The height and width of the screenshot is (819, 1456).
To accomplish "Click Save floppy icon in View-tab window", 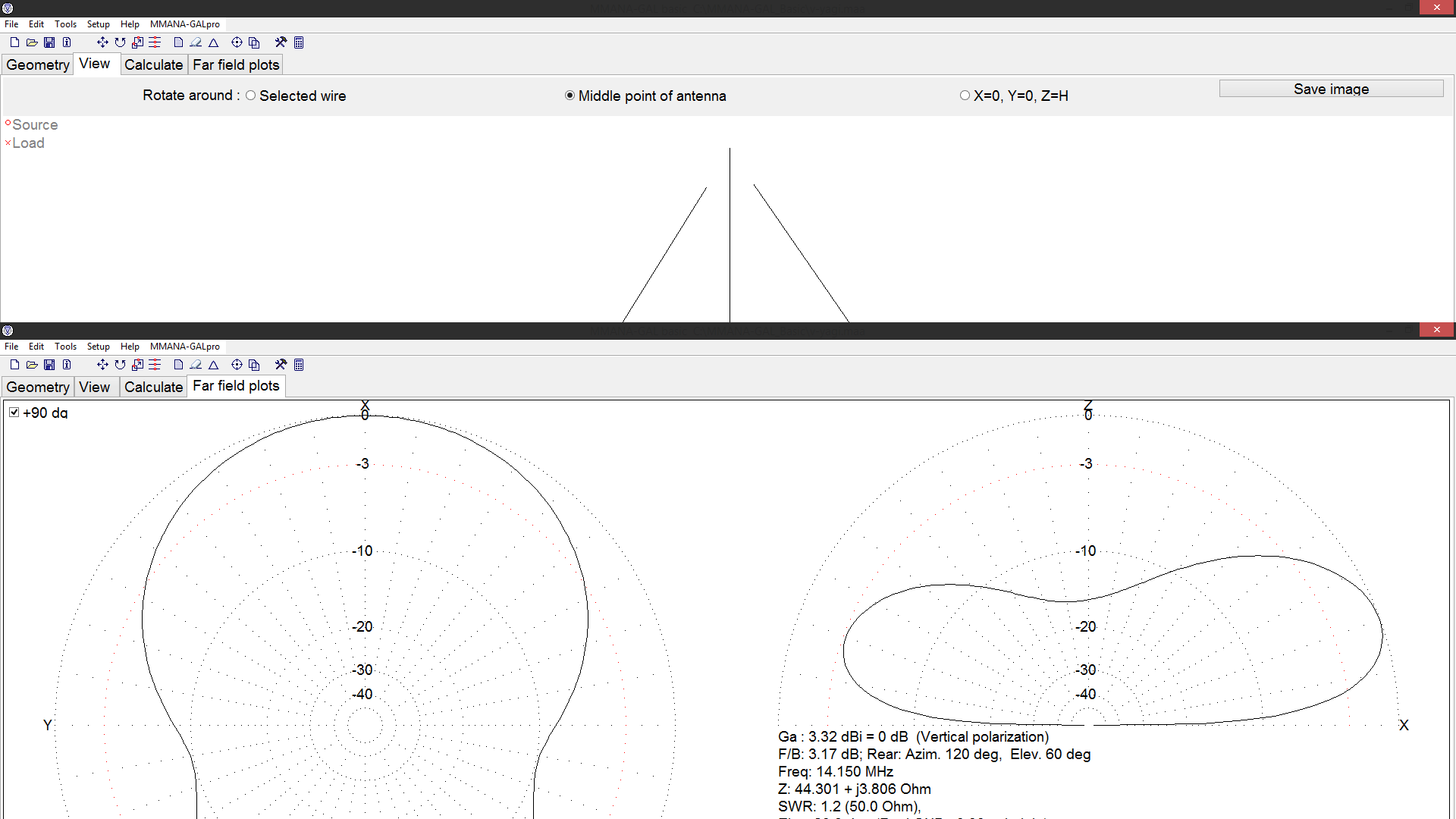I will coord(49,42).
